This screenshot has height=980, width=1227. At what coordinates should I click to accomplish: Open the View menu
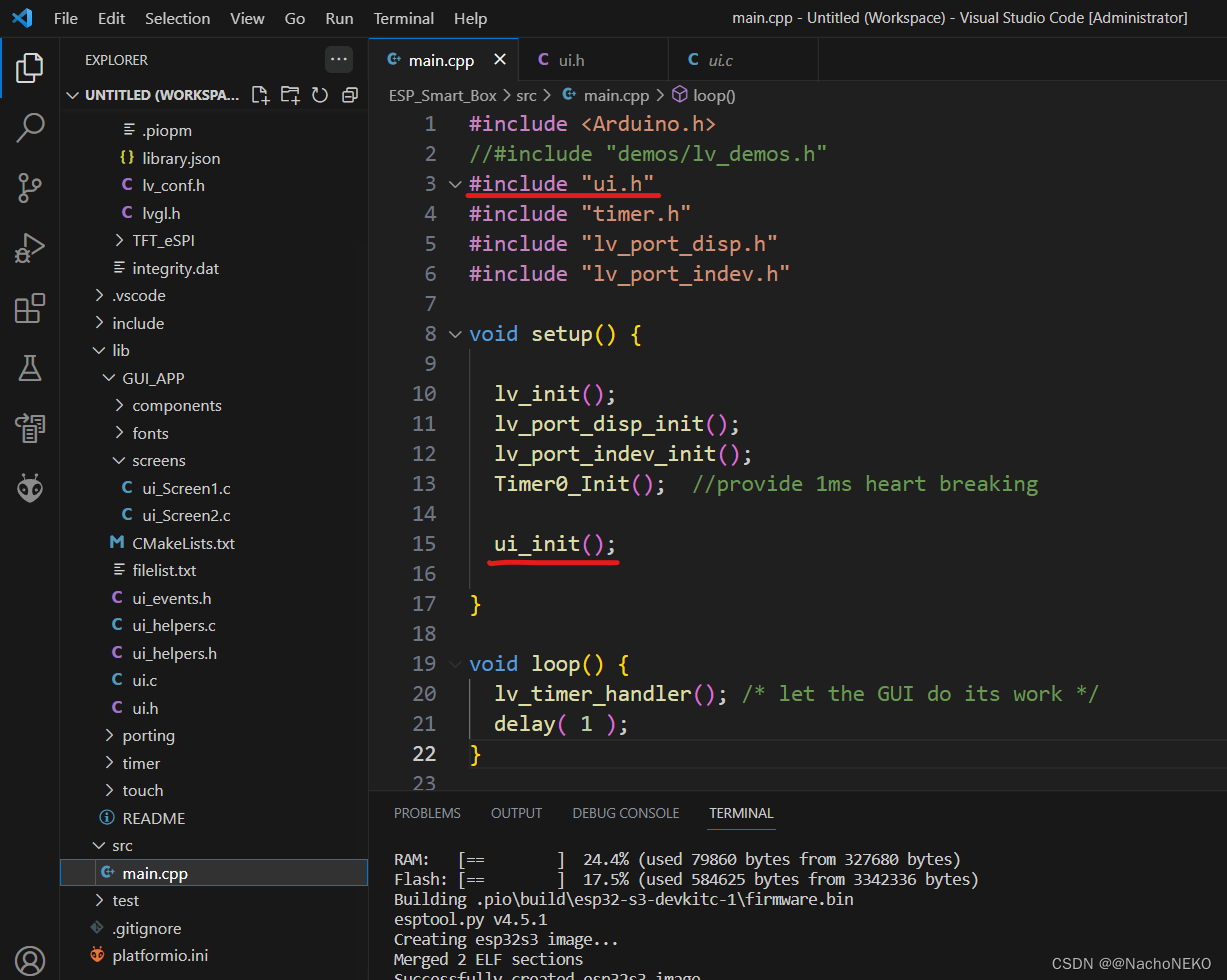coord(247,18)
